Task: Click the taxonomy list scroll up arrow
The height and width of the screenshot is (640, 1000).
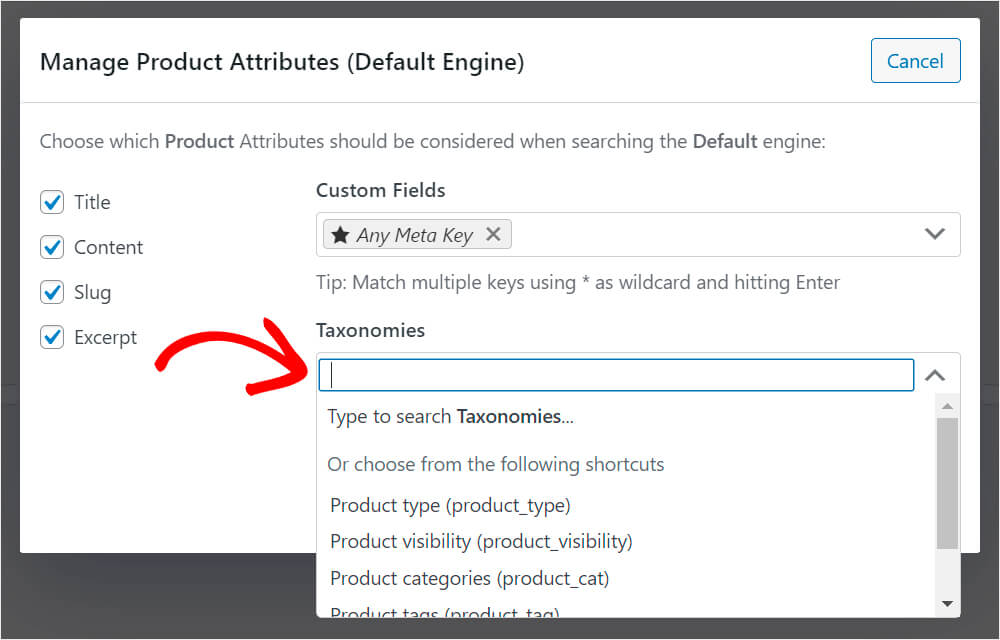Action: (948, 406)
